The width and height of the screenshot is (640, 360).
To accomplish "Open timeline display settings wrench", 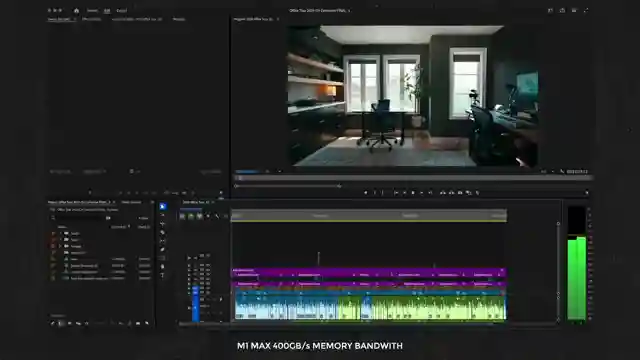I will [x=217, y=216].
